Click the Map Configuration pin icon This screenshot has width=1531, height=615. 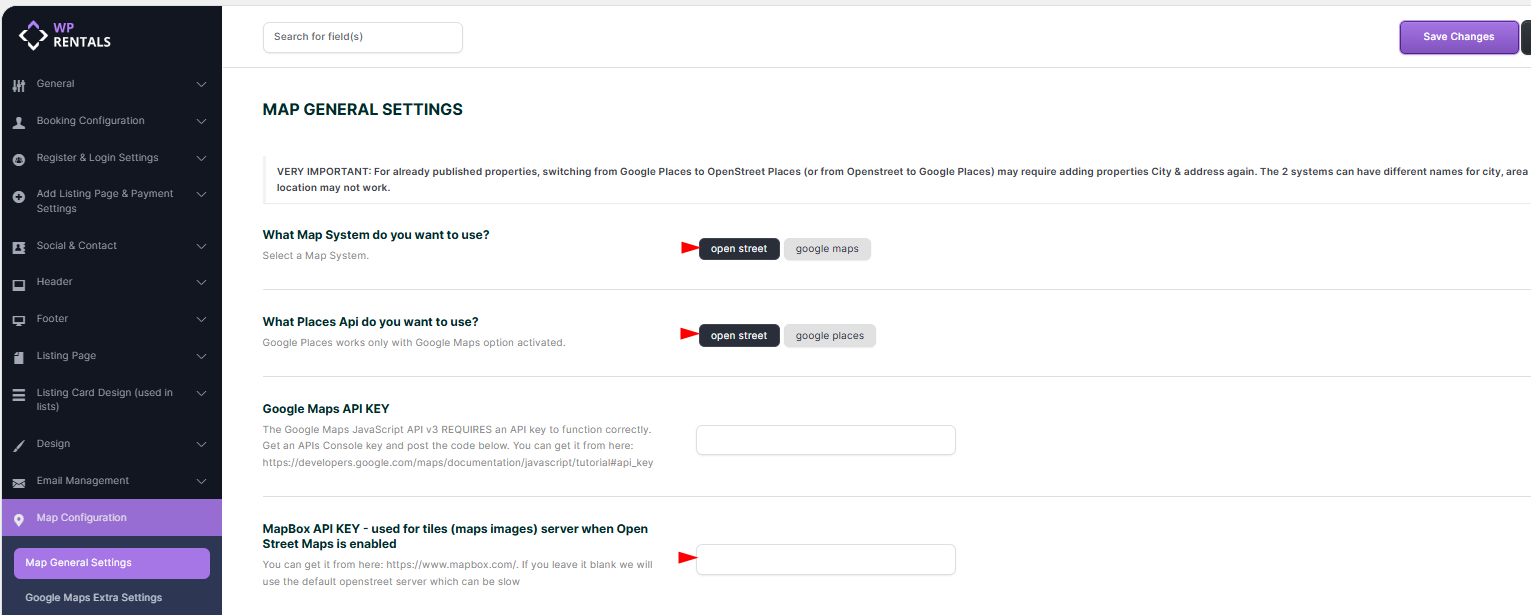[x=18, y=519]
